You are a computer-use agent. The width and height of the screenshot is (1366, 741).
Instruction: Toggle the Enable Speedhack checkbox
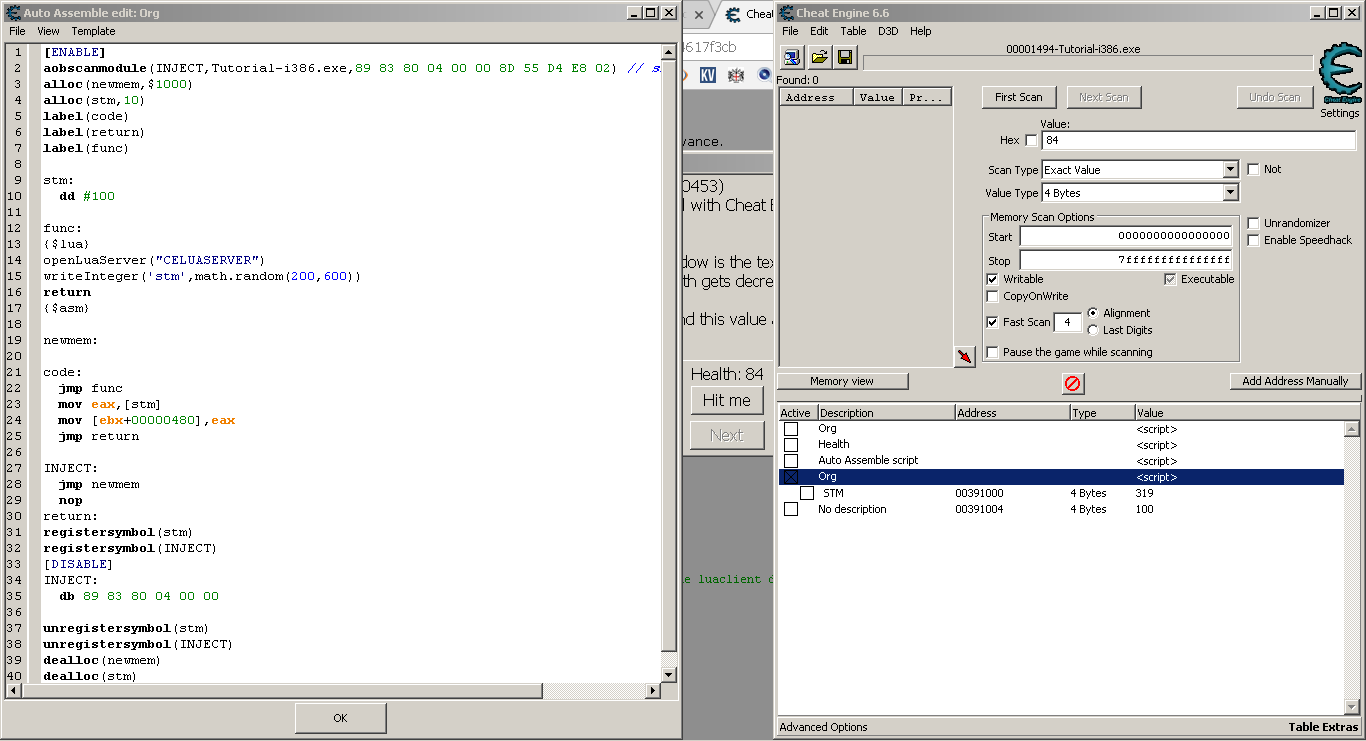[x=1254, y=240]
